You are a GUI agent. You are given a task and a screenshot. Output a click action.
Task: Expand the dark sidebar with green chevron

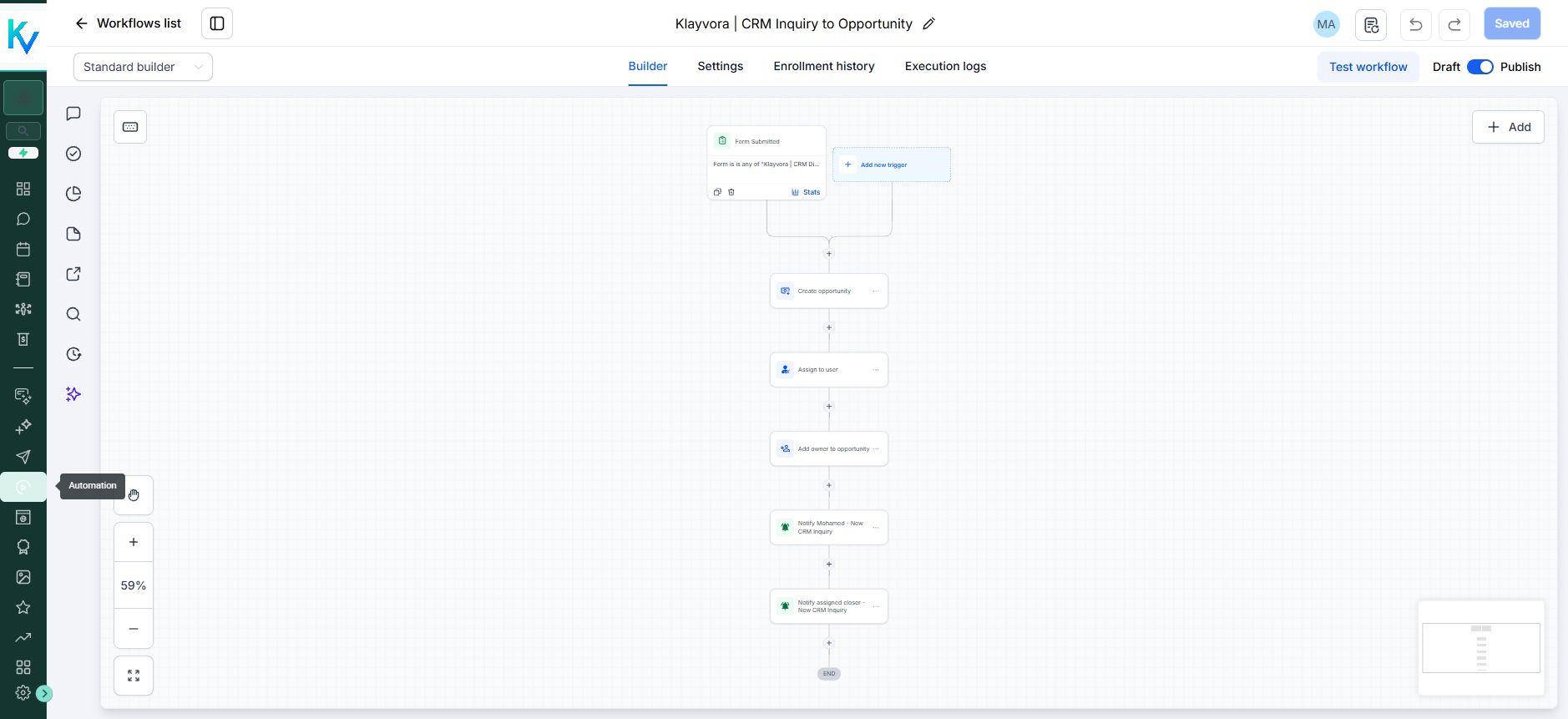(x=45, y=693)
